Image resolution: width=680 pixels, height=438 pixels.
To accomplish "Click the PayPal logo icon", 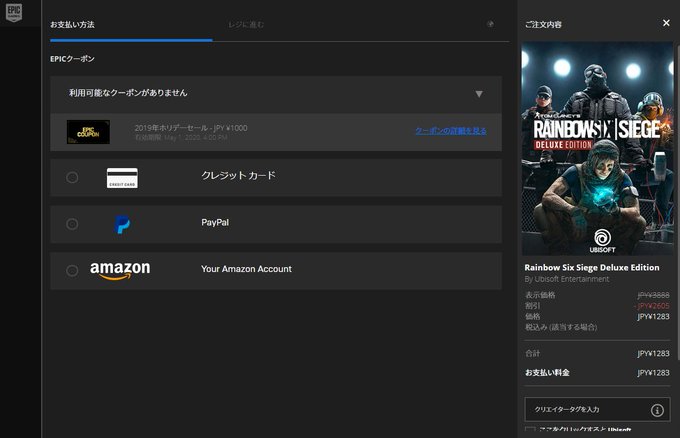I will pos(122,224).
